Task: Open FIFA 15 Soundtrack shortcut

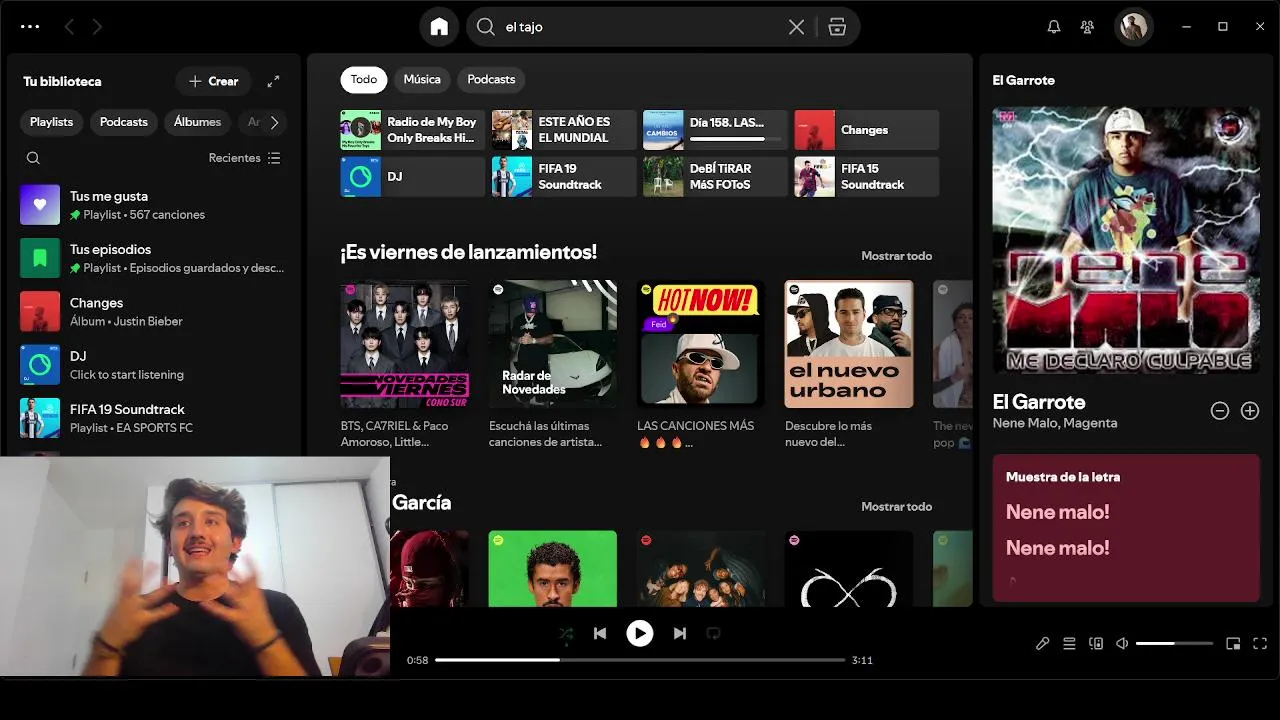Action: click(x=866, y=176)
